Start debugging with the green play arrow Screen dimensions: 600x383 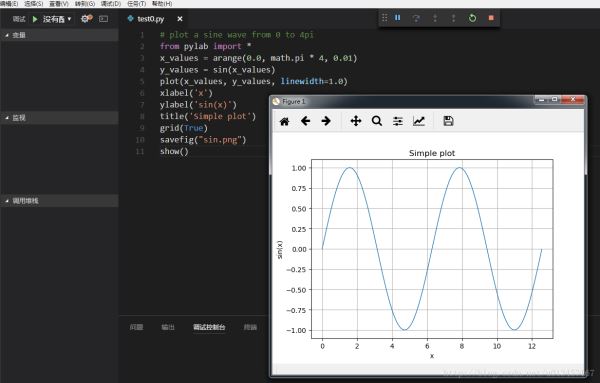pos(35,19)
